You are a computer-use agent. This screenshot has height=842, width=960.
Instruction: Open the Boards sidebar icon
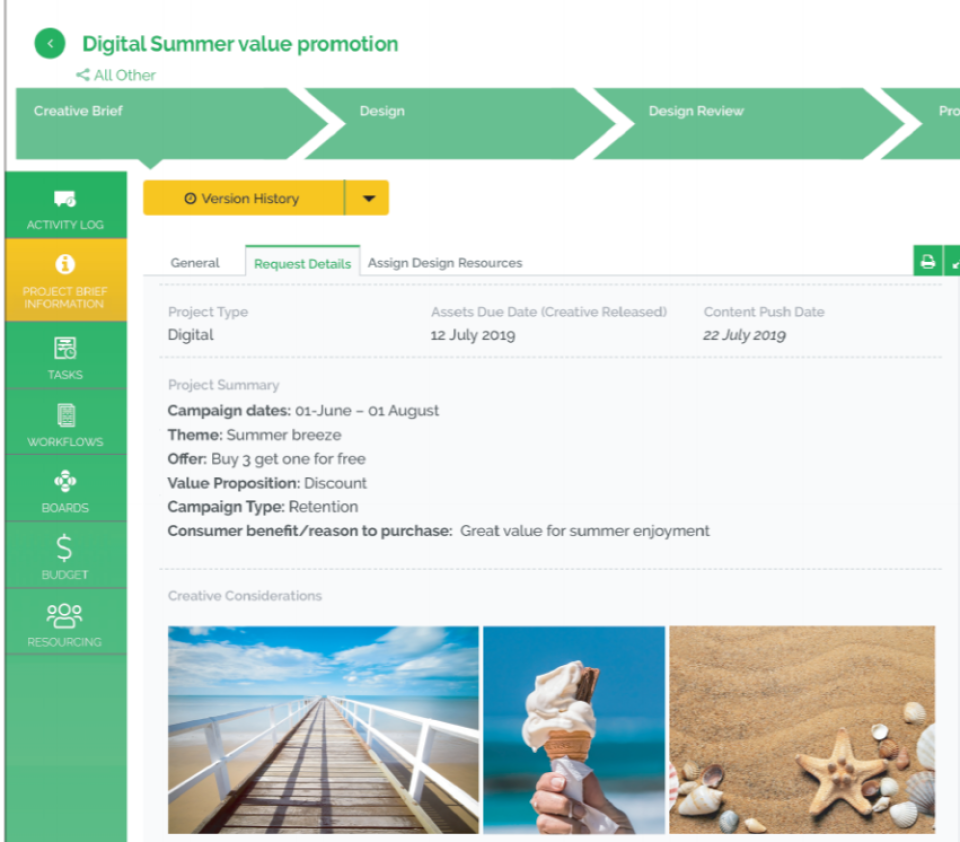click(x=65, y=481)
